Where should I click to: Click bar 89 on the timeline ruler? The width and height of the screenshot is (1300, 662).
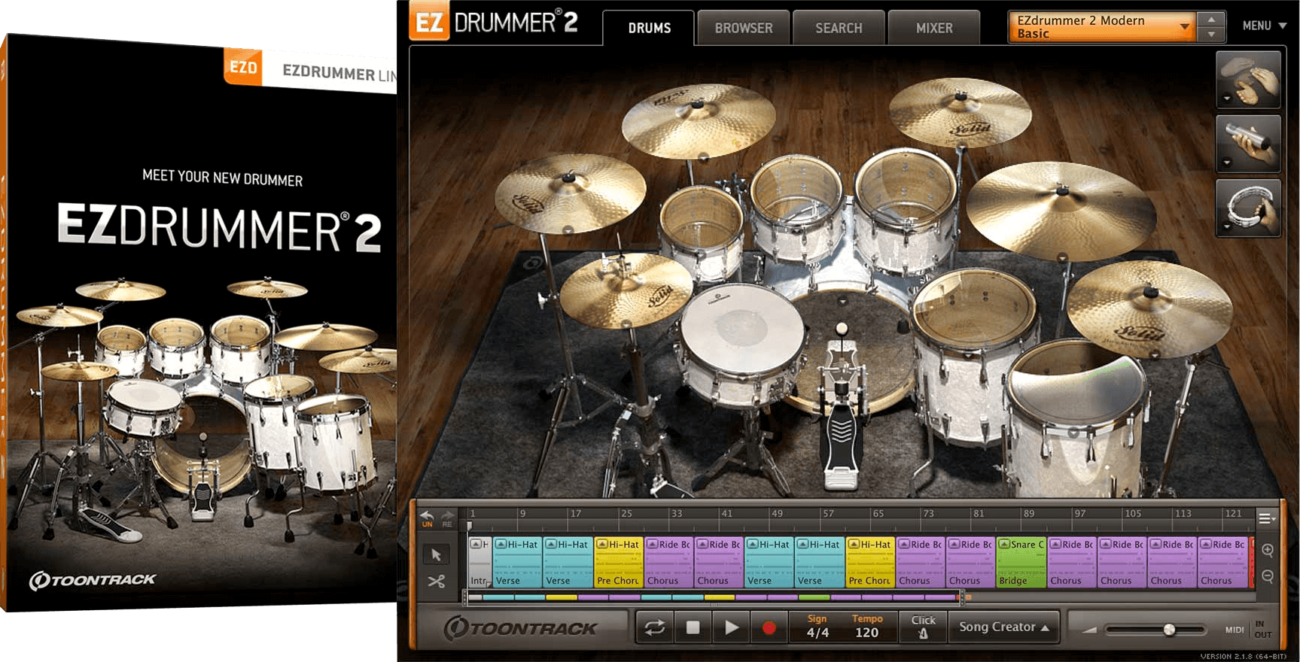[x=1029, y=514]
